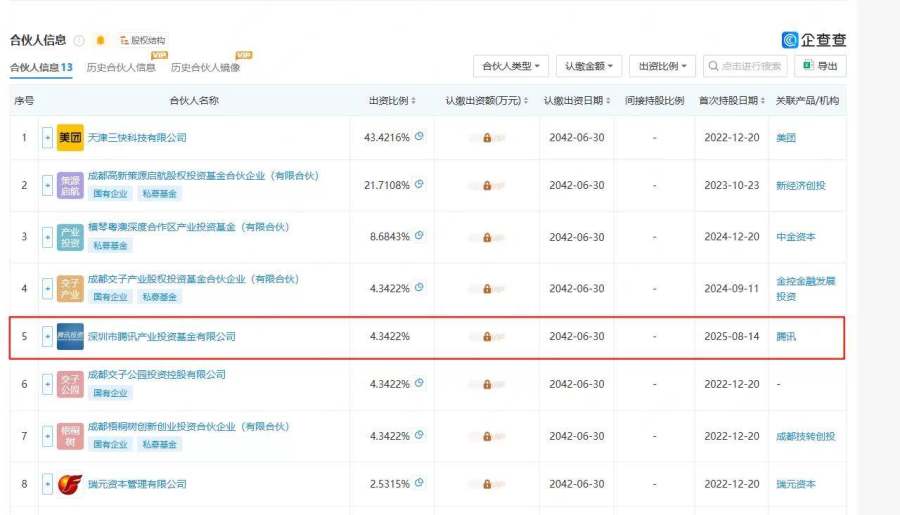
Task: Click the 交子公园 pink logo icon
Action: pos(70,384)
